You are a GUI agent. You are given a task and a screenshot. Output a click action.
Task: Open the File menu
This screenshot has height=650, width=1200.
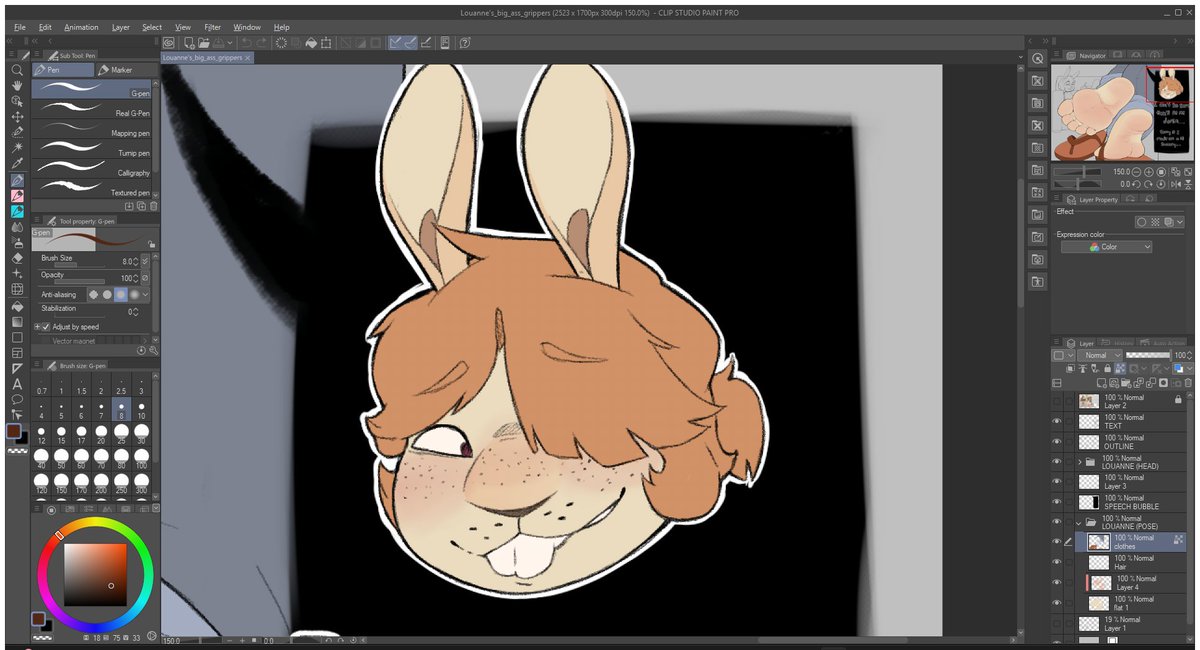pos(19,27)
